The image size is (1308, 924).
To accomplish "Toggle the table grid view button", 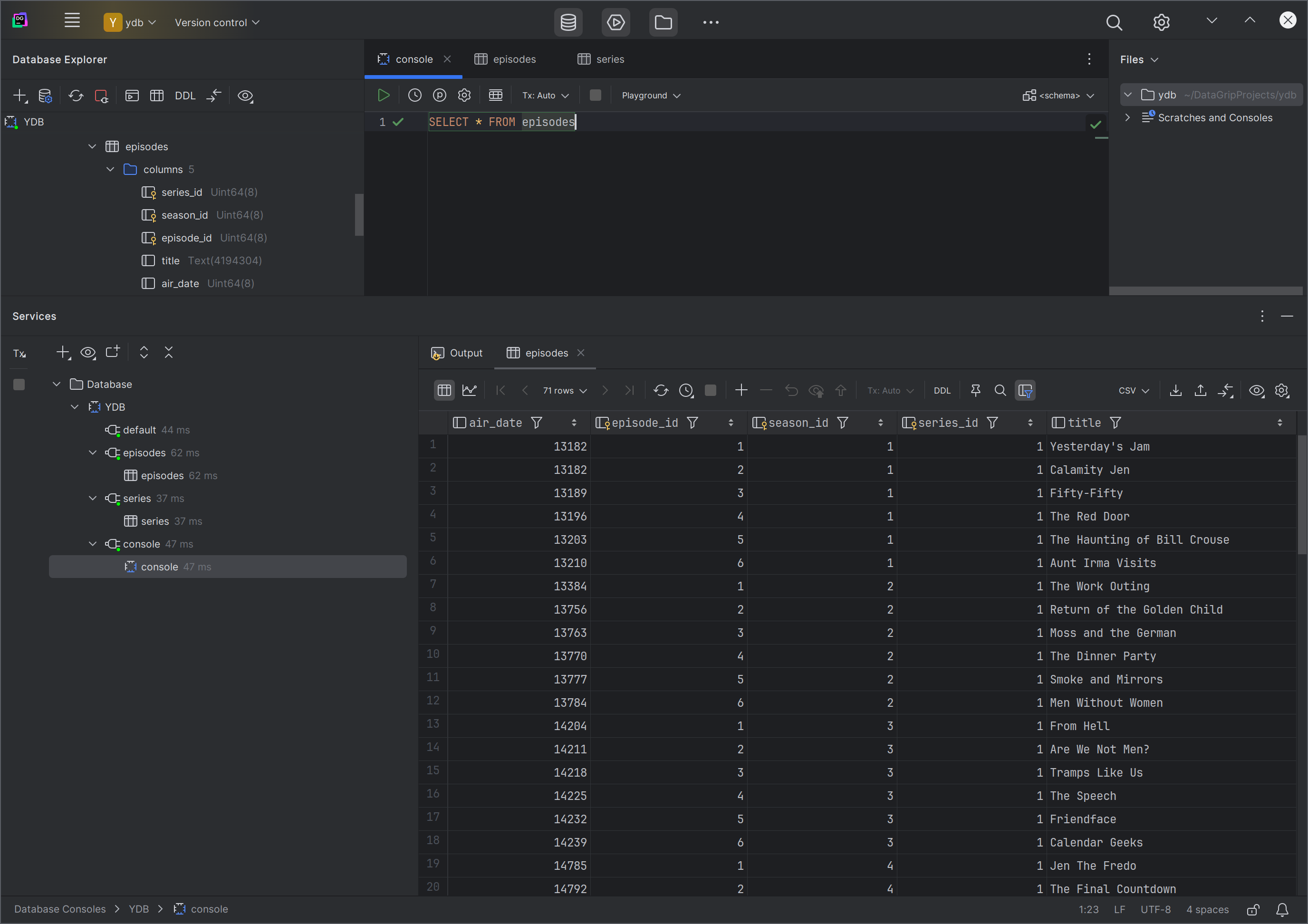I will tap(444, 390).
